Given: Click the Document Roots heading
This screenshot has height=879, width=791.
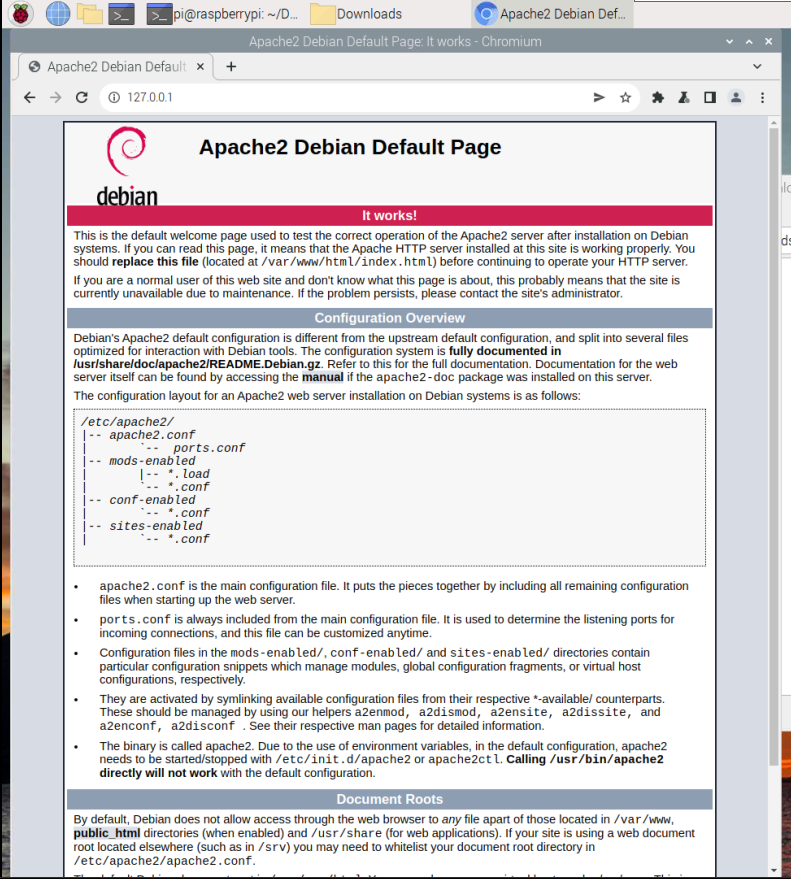Looking at the screenshot, I should coord(390,799).
